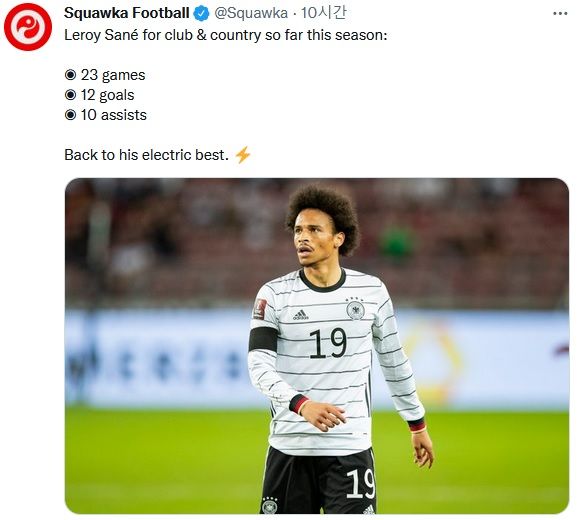The height and width of the screenshot is (520, 577).
Task: Open the tweet timestamp link
Action: [x=323, y=13]
